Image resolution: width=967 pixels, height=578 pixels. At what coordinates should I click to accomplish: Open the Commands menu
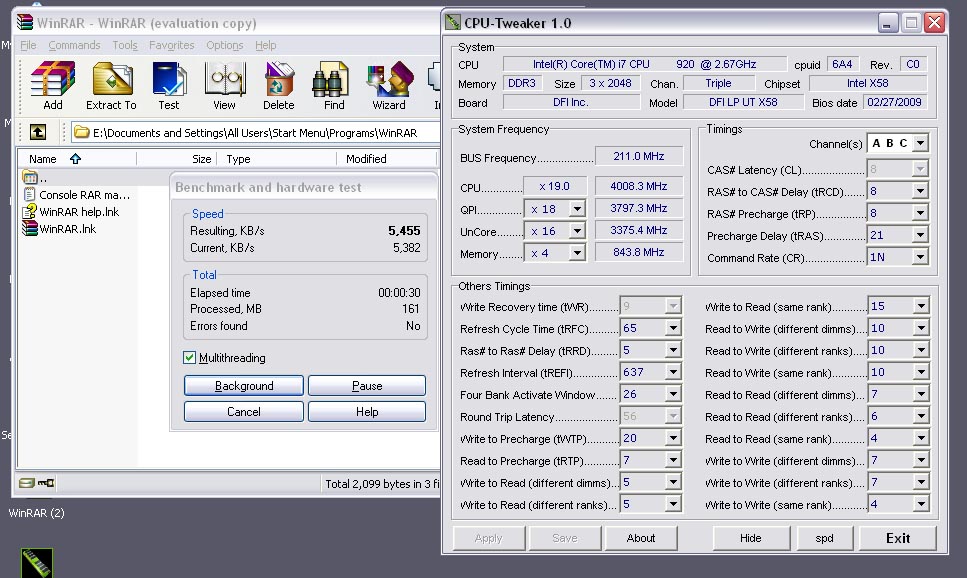pyautogui.click(x=74, y=45)
